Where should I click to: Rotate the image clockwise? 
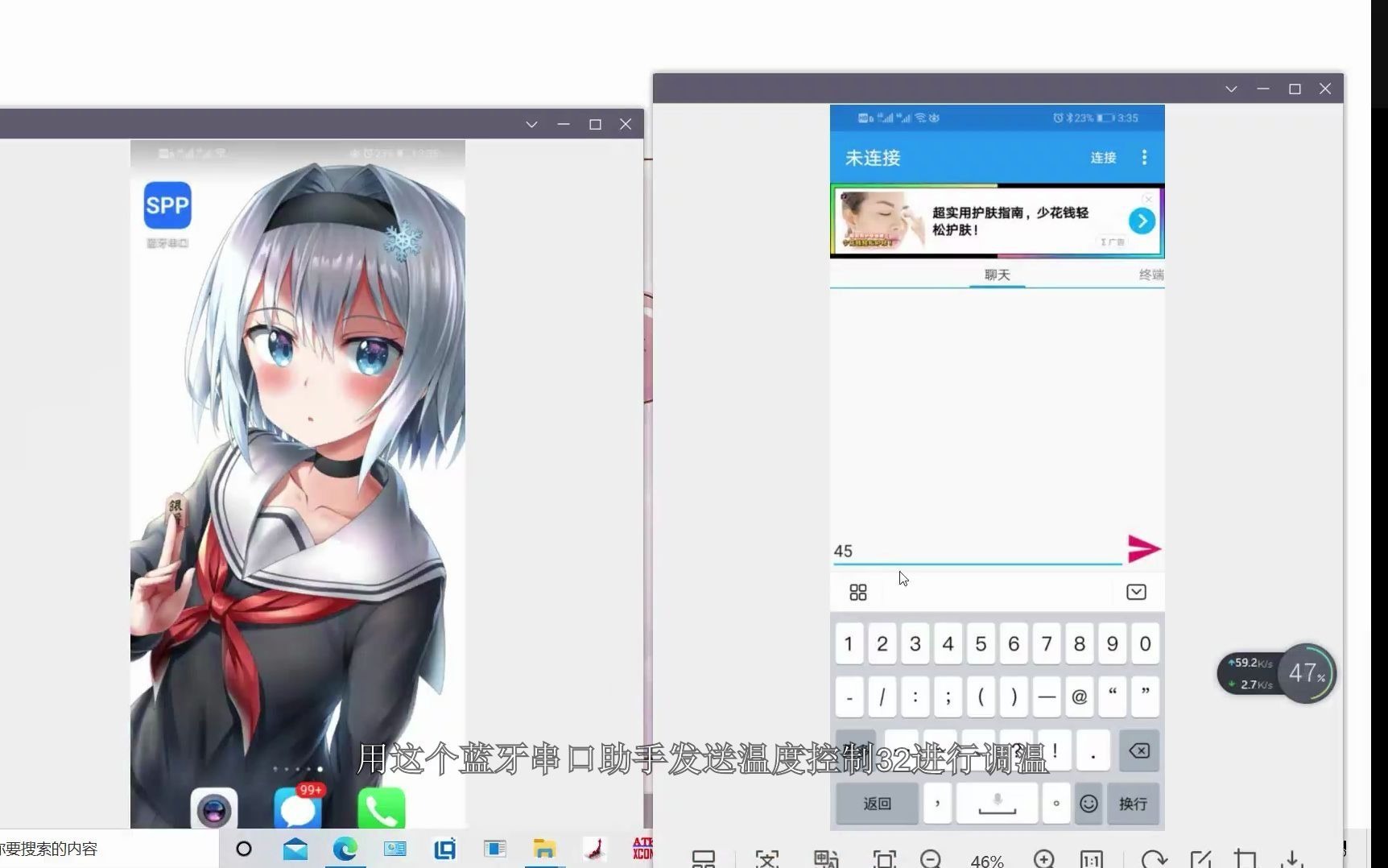[x=1154, y=859]
